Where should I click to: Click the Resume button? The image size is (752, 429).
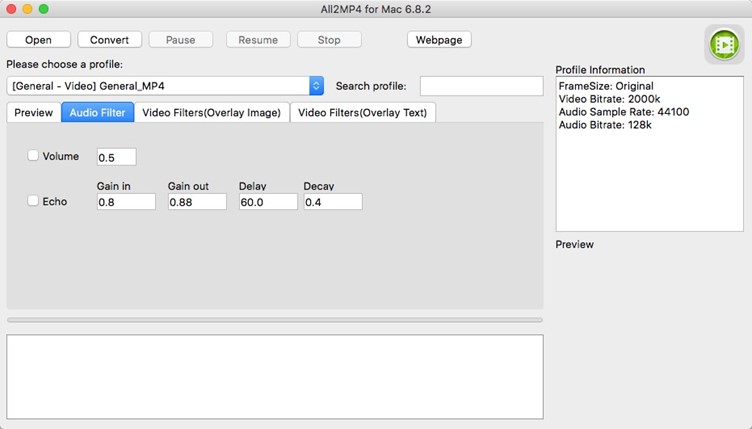(258, 40)
